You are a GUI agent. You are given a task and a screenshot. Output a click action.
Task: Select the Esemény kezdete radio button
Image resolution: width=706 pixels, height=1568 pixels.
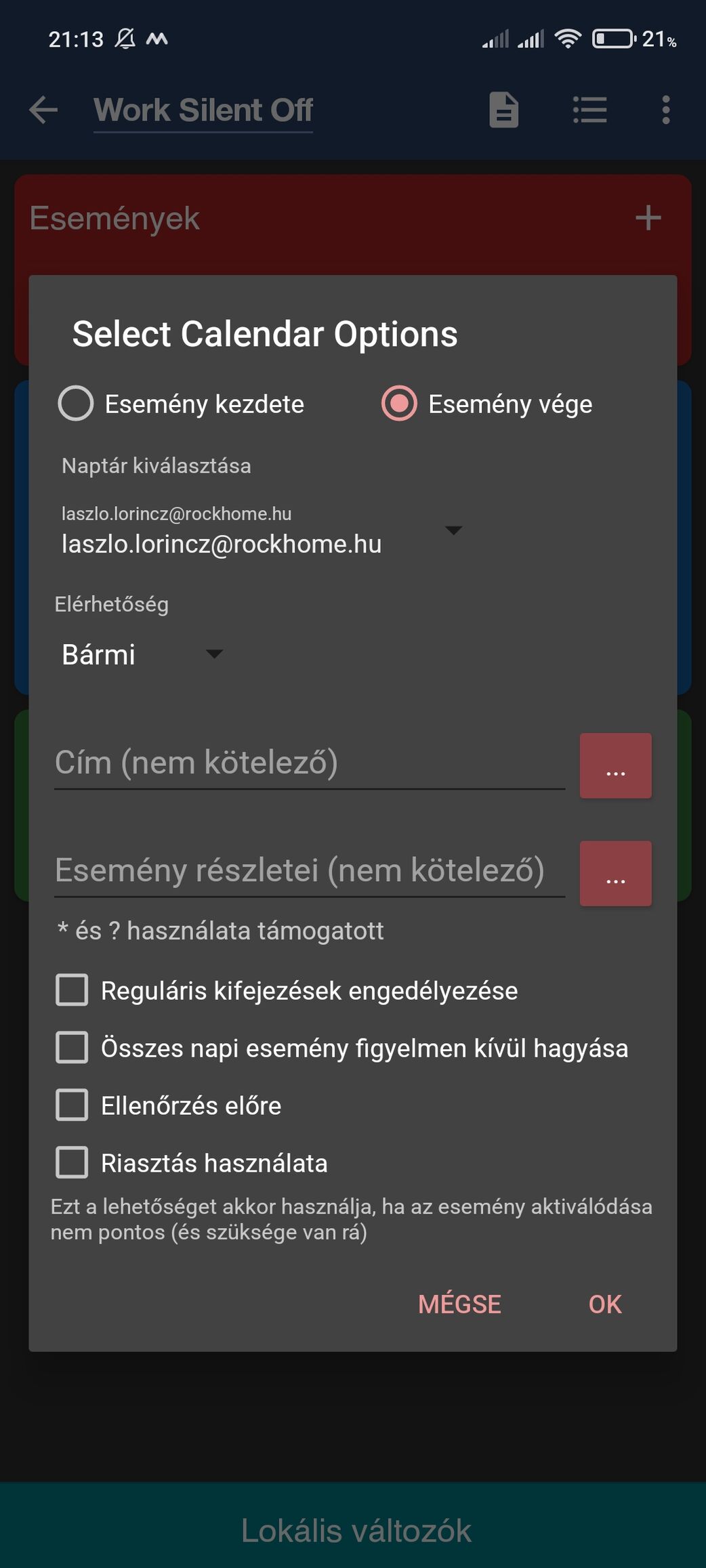(76, 404)
